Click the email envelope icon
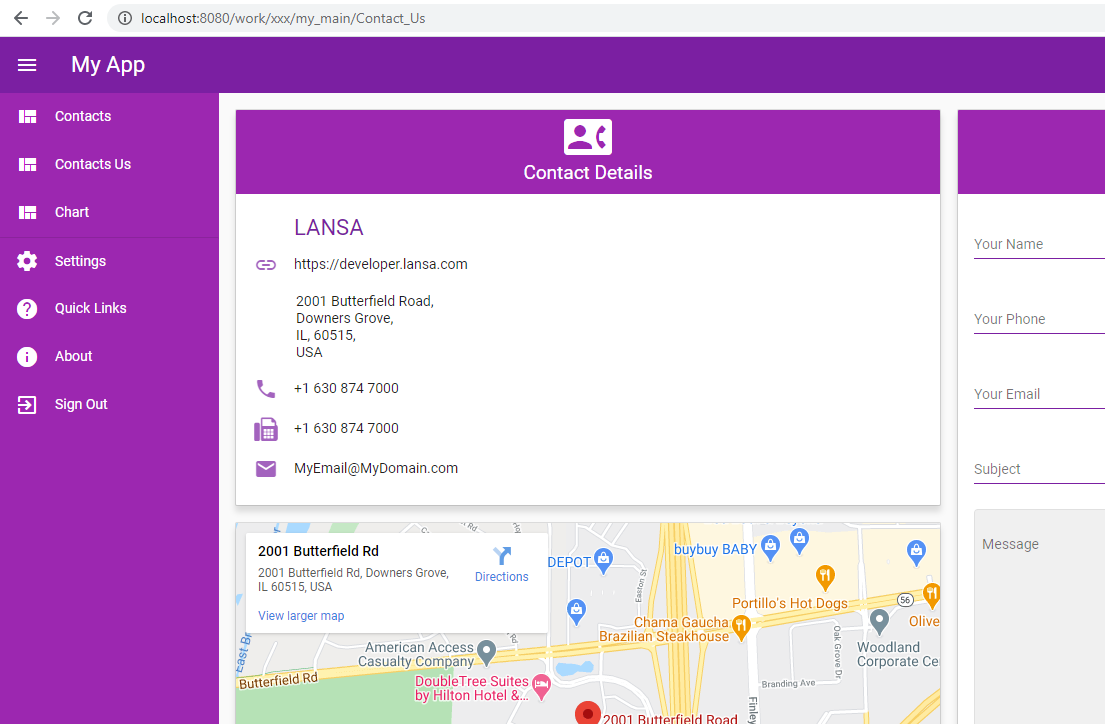 coord(266,469)
